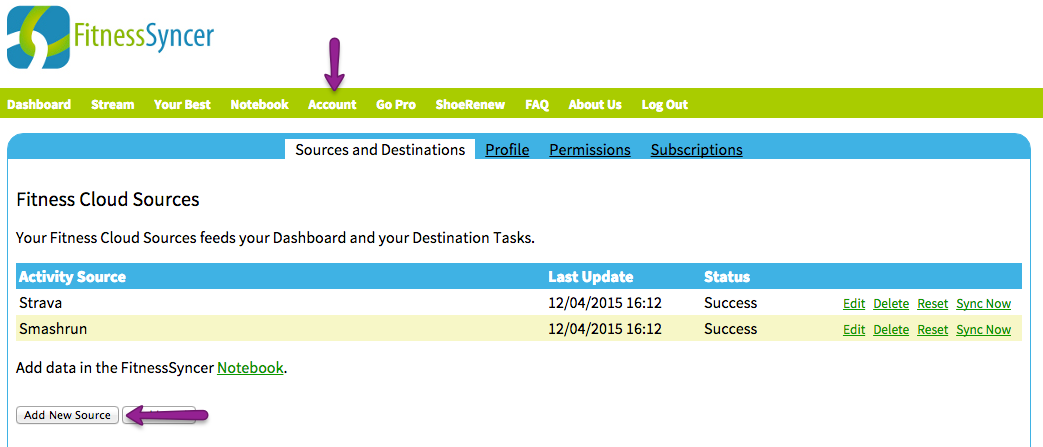This screenshot has width=1043, height=447.
Task: Sync Now the Smashrun source
Action: pyautogui.click(x=983, y=329)
